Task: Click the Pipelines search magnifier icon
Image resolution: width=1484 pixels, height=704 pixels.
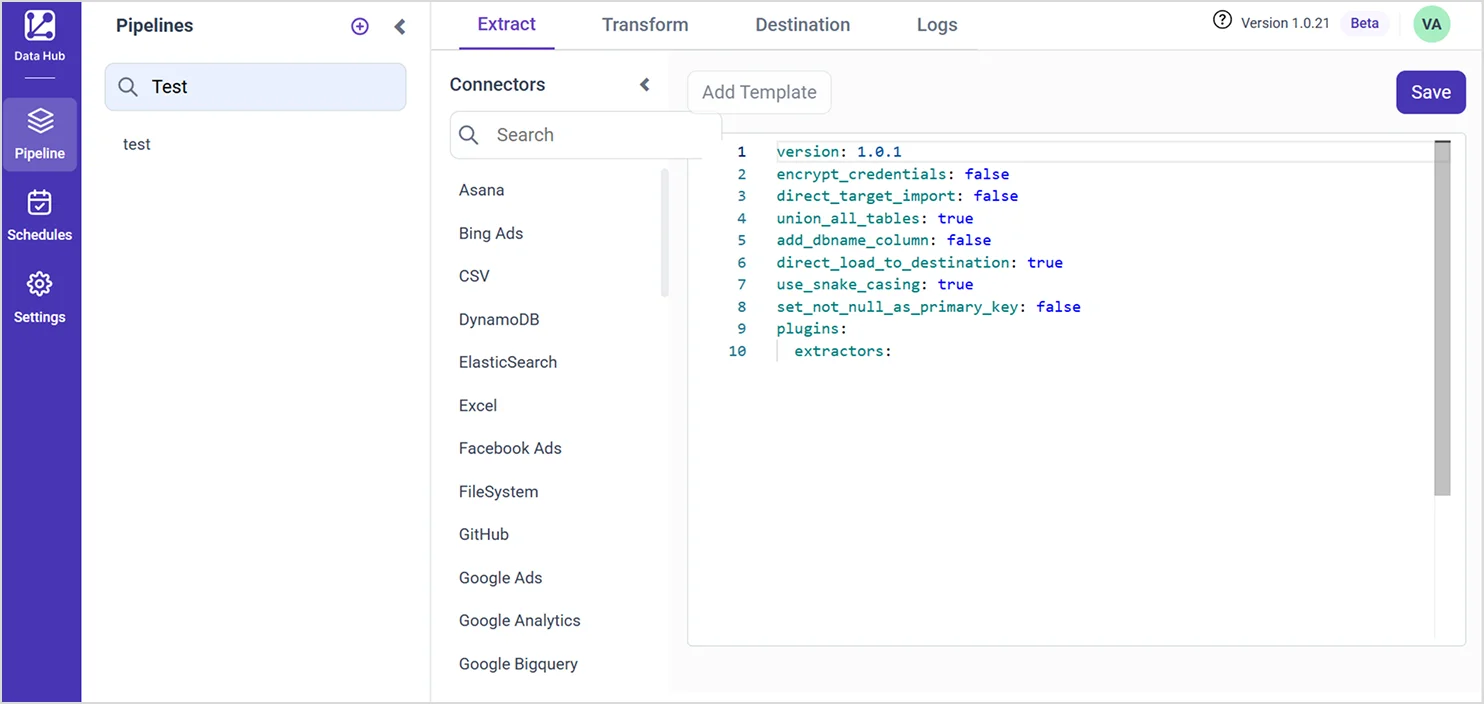Action: click(128, 87)
